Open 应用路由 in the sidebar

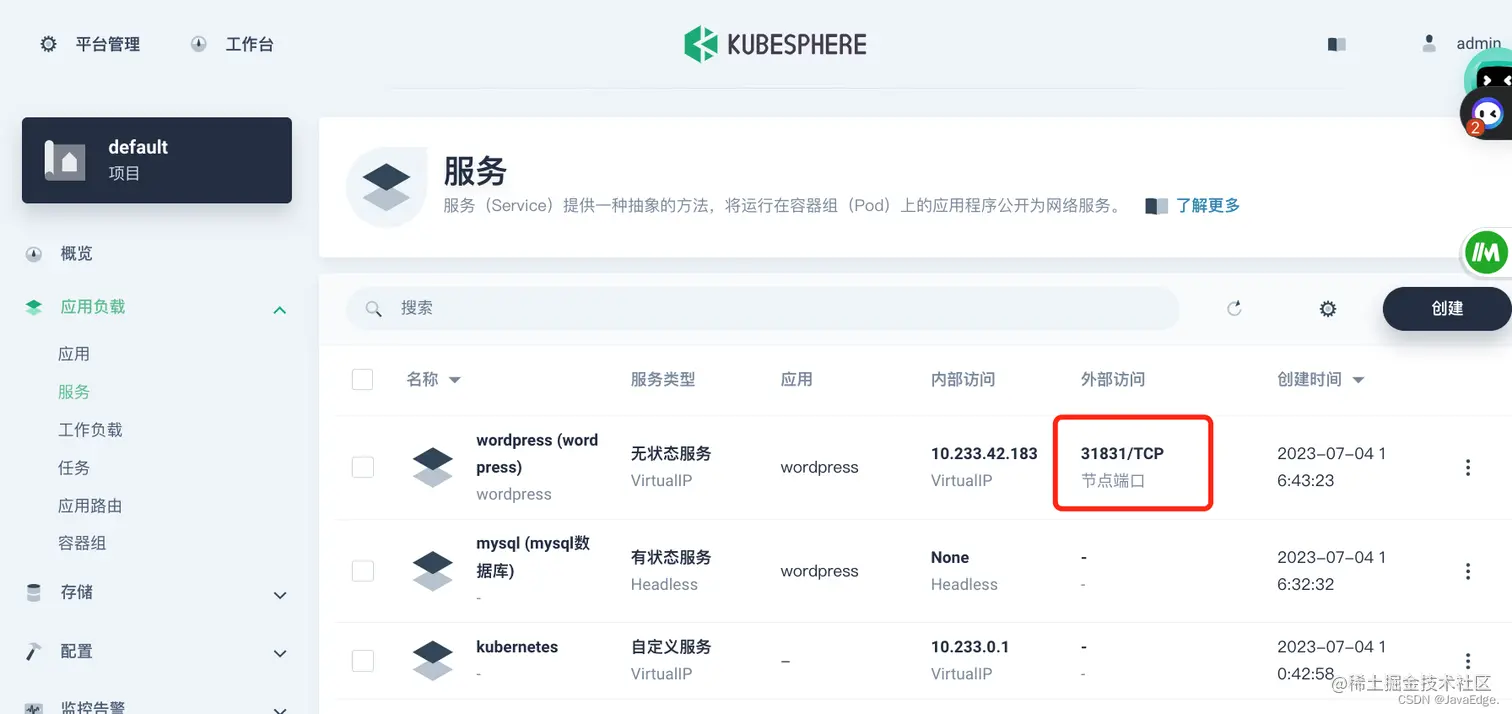tap(90, 506)
